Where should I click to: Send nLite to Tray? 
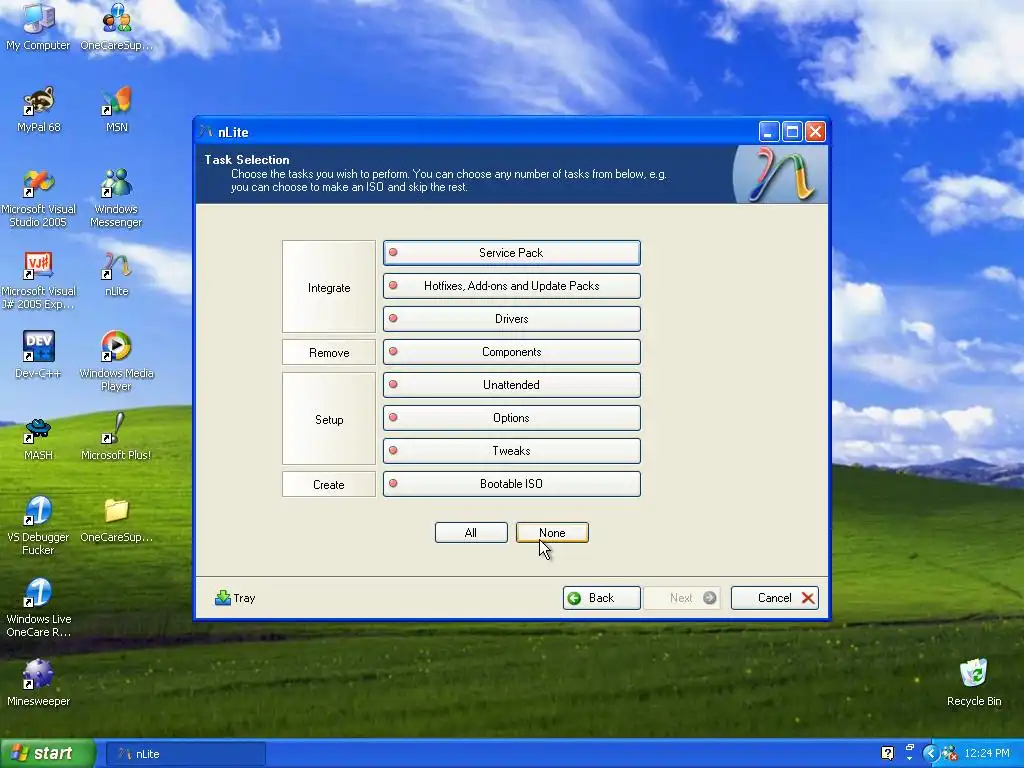click(x=235, y=598)
